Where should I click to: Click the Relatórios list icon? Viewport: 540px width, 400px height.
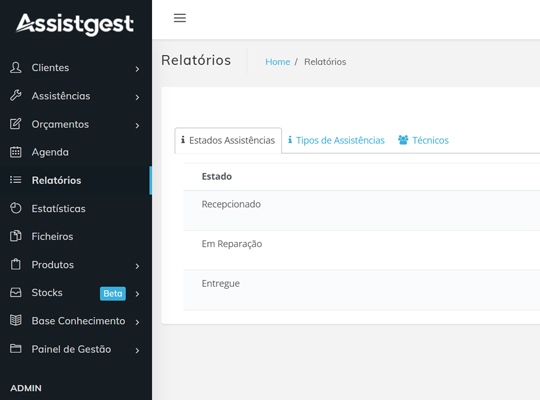click(x=15, y=180)
